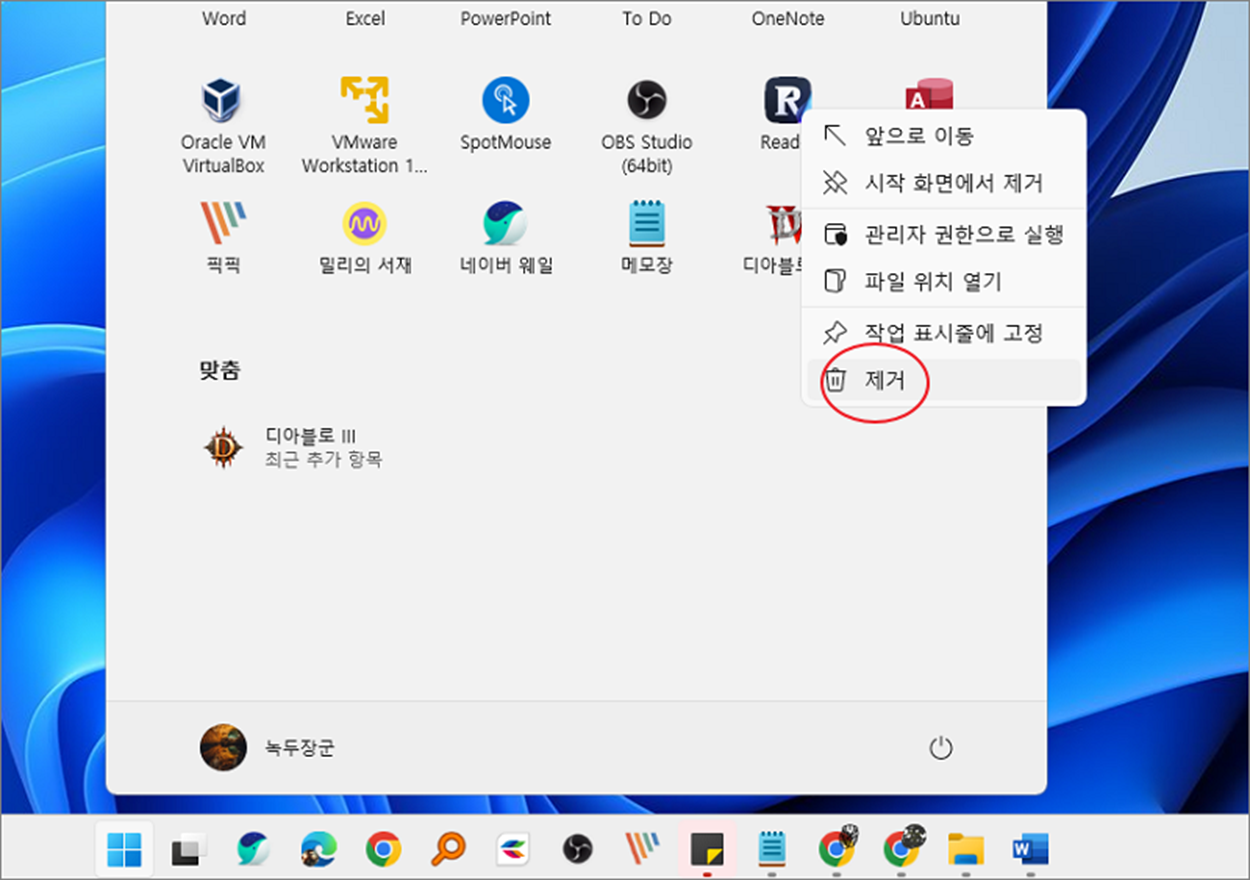Open File Explorer from taskbar
The height and width of the screenshot is (880, 1250).
(966, 850)
